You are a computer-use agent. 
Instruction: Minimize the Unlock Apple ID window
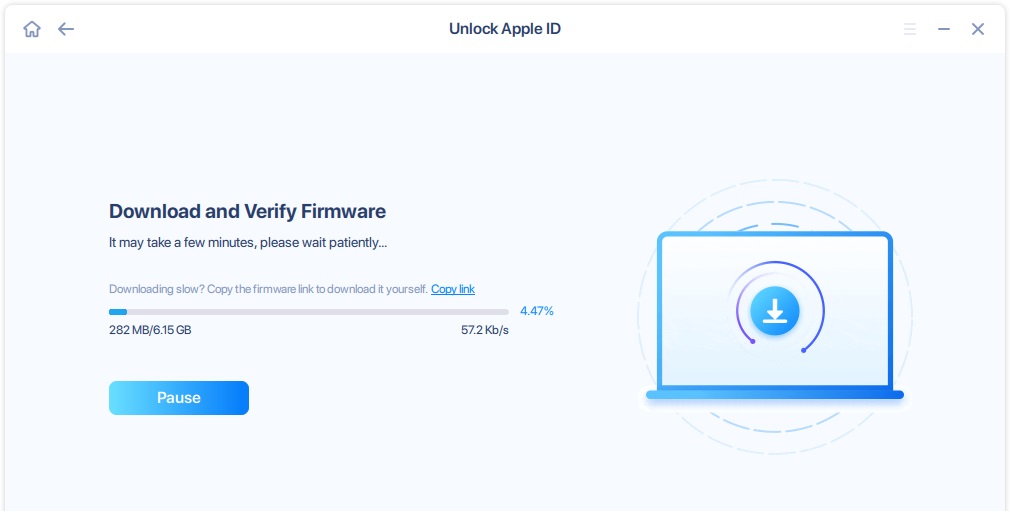click(944, 29)
